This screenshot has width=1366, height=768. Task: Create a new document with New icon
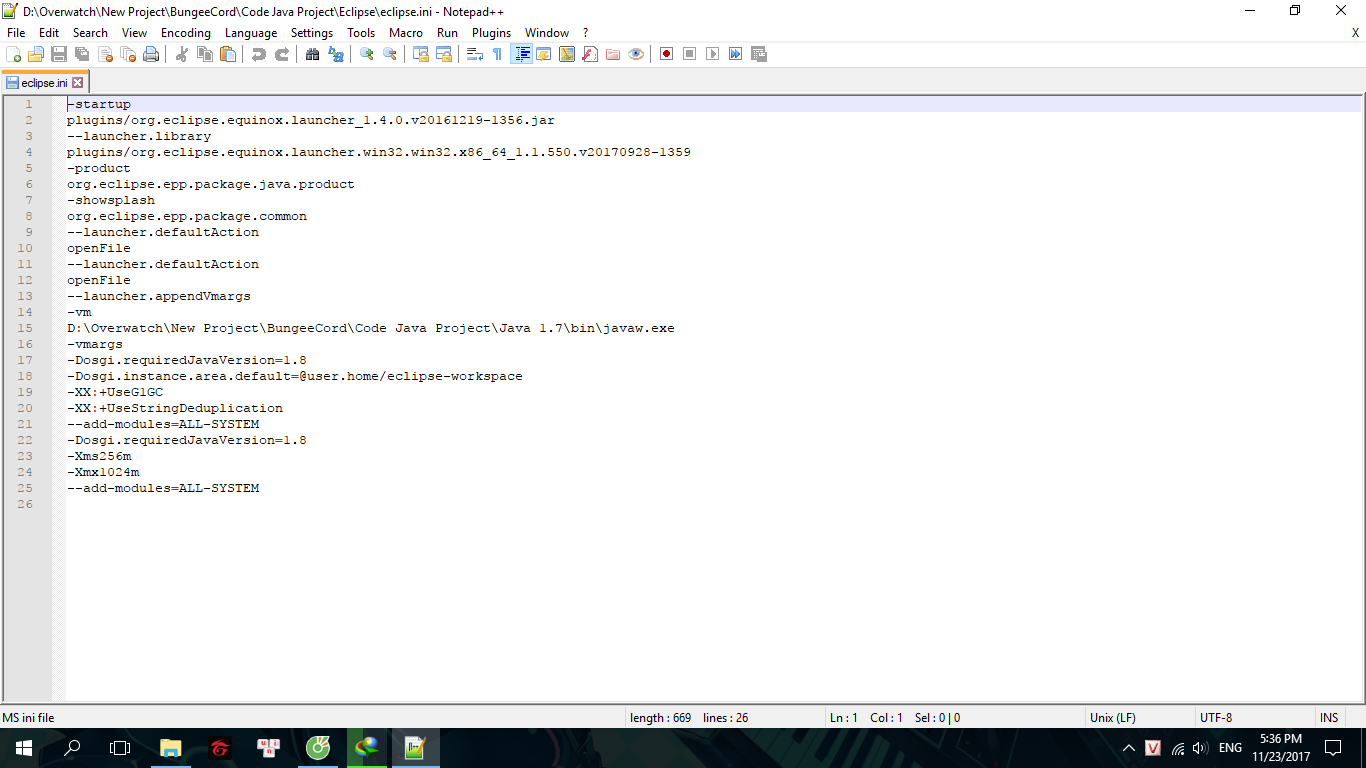pyautogui.click(x=14, y=54)
